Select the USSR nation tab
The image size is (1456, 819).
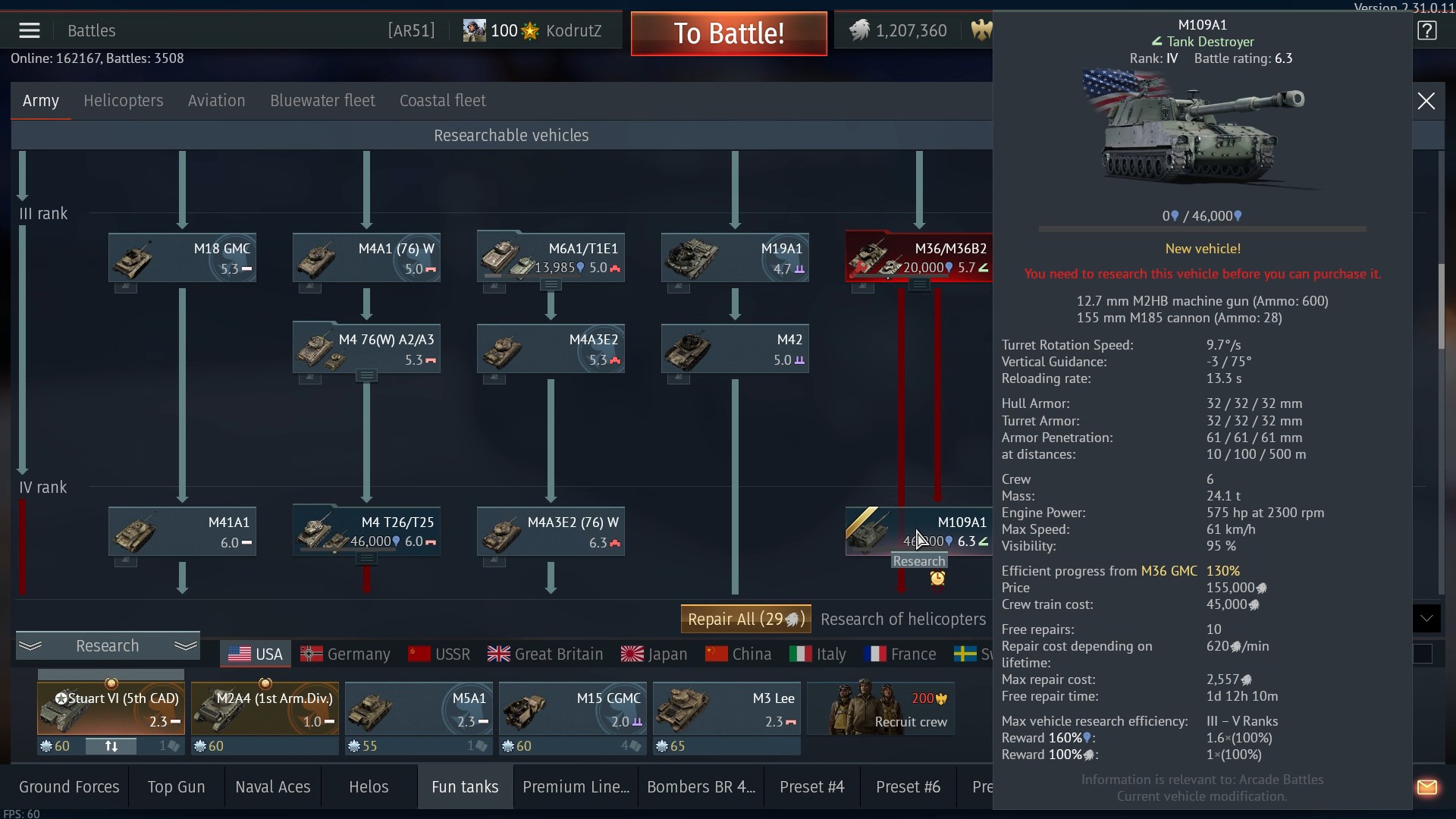[x=439, y=654]
